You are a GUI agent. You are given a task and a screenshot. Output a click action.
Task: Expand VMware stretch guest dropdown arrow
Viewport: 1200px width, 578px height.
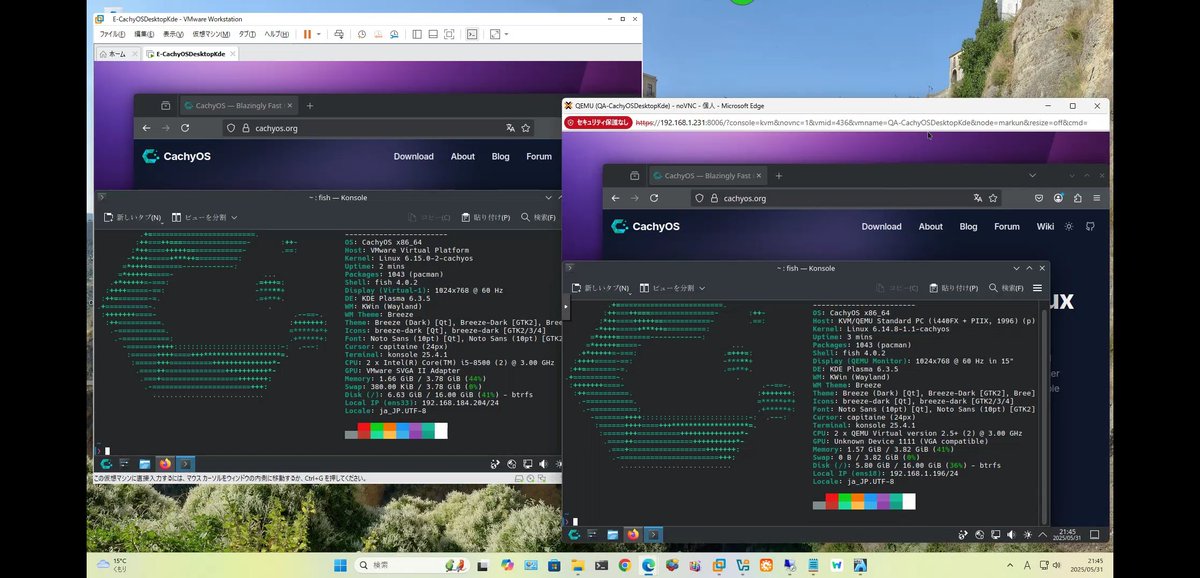(x=505, y=34)
